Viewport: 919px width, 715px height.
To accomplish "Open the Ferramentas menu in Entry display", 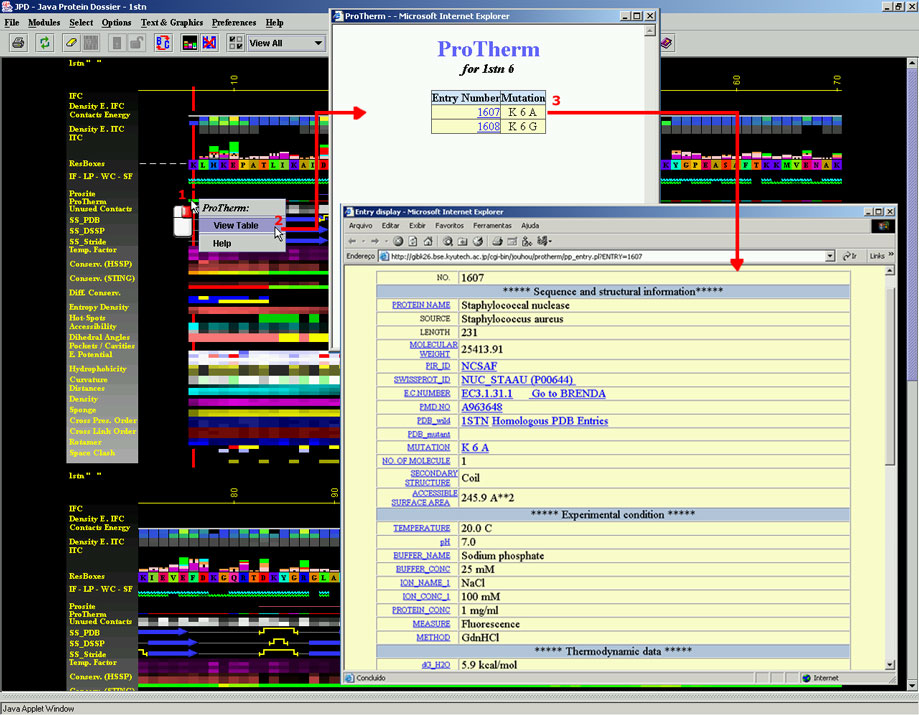I will pos(492,226).
